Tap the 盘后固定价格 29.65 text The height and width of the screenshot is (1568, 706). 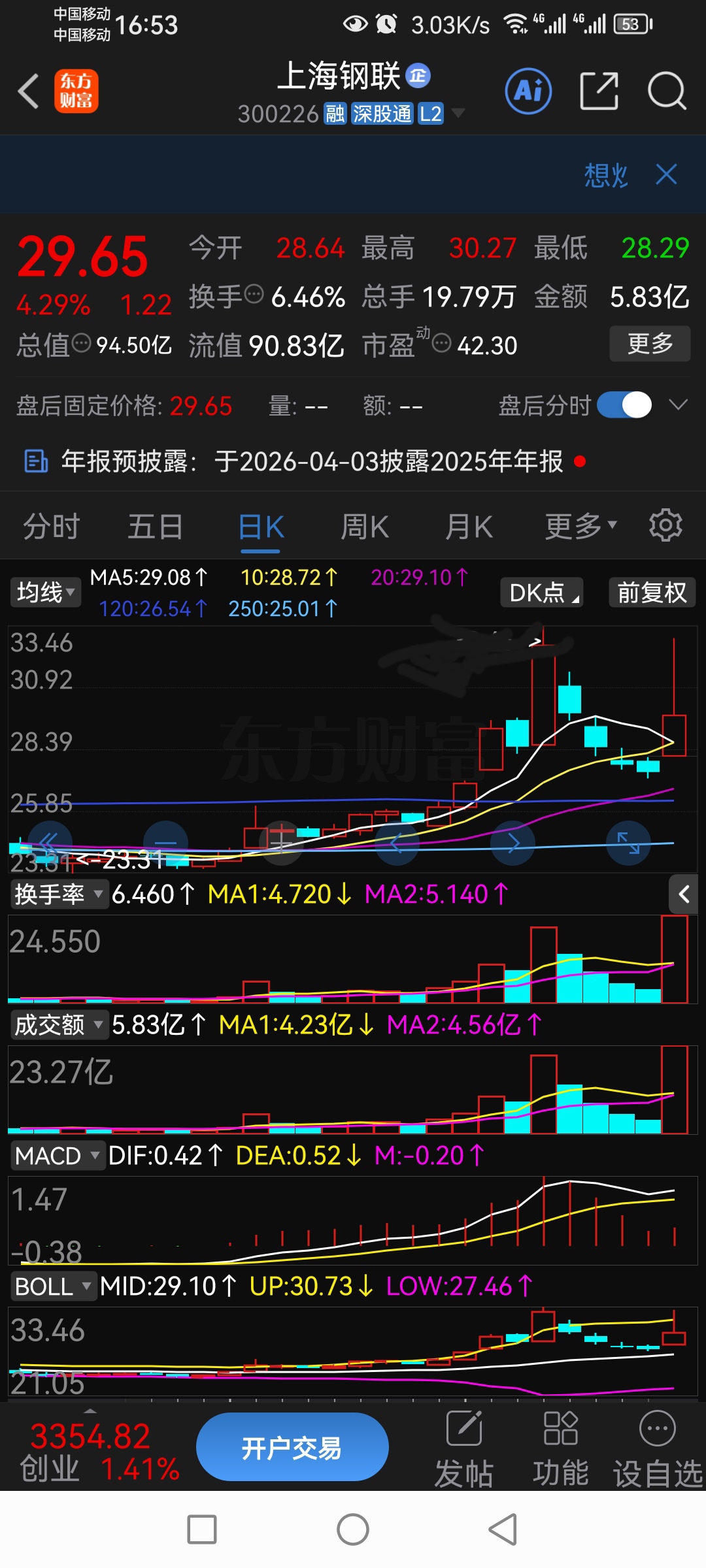point(124,406)
